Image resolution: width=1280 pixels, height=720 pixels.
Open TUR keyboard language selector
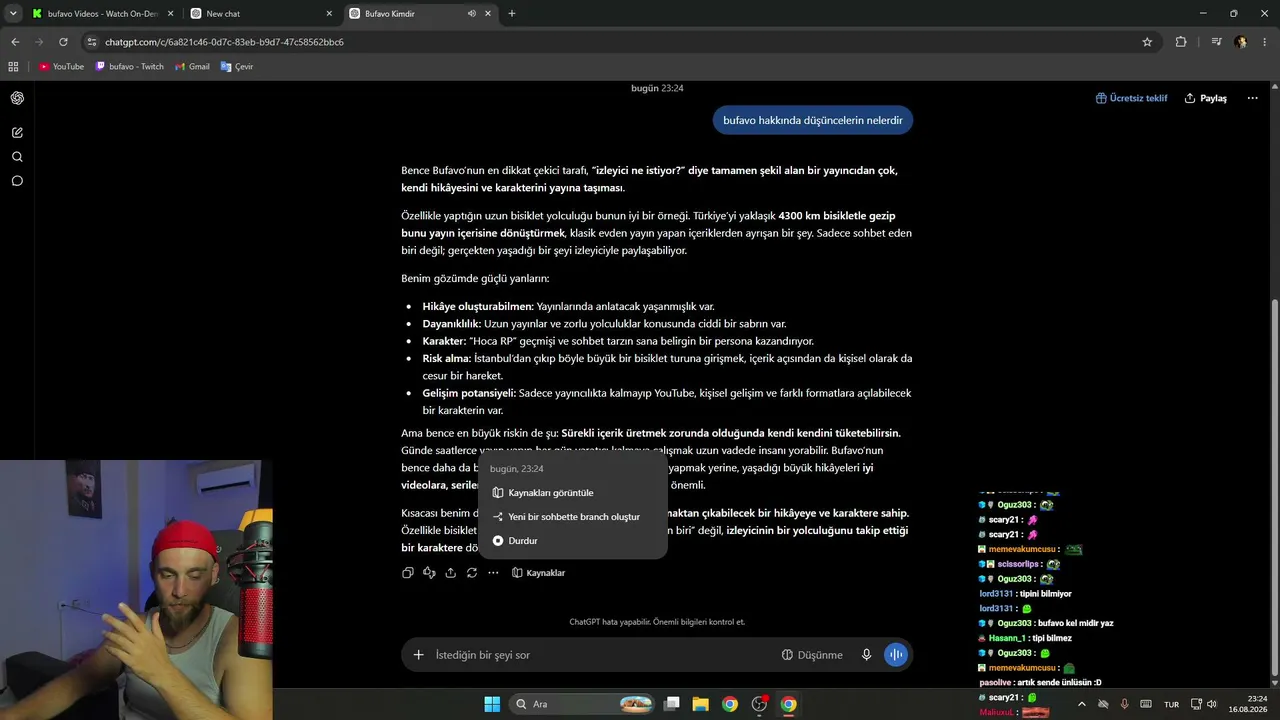point(1171,704)
